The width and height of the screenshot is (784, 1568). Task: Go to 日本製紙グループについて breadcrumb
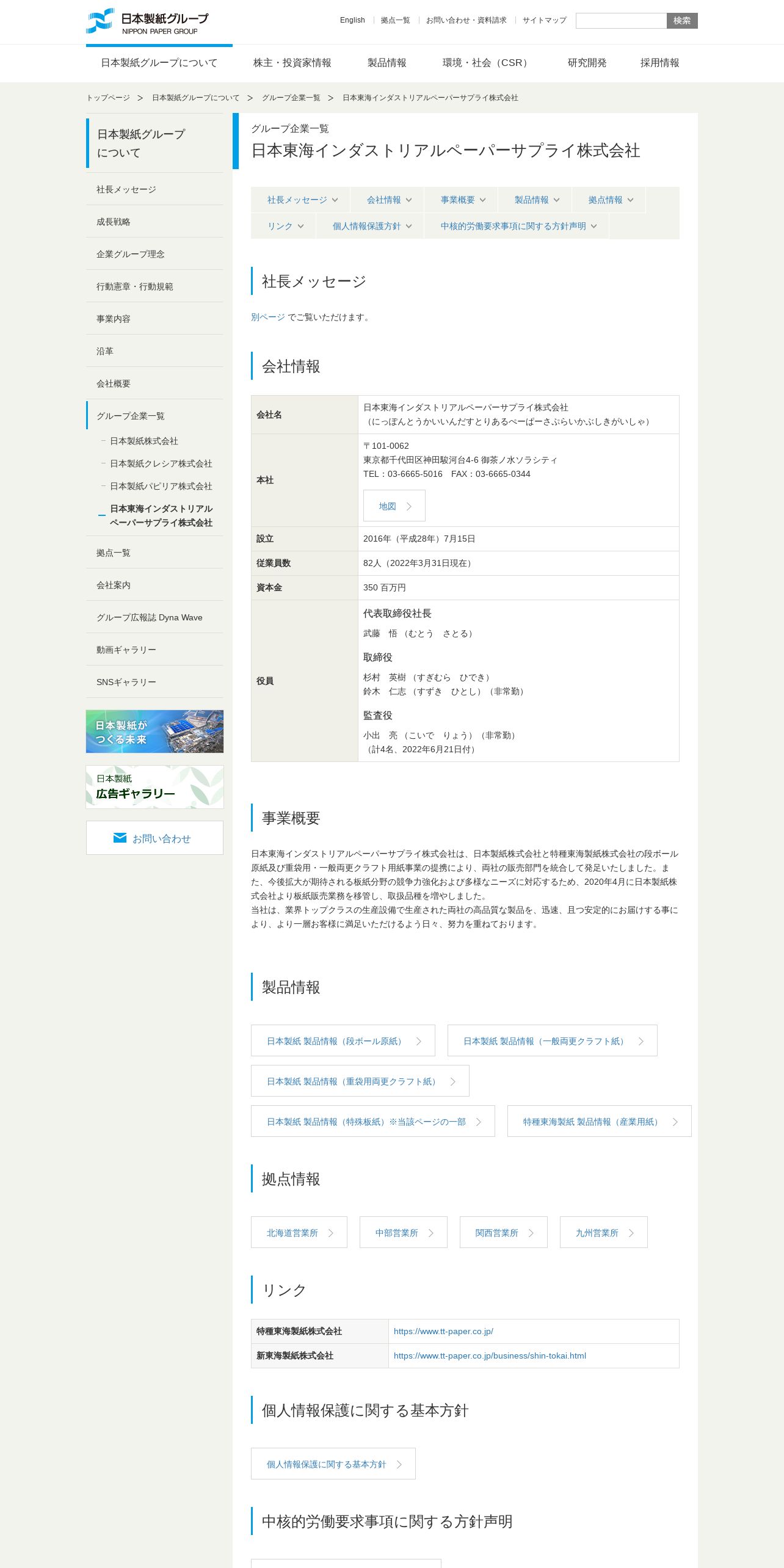tap(195, 98)
